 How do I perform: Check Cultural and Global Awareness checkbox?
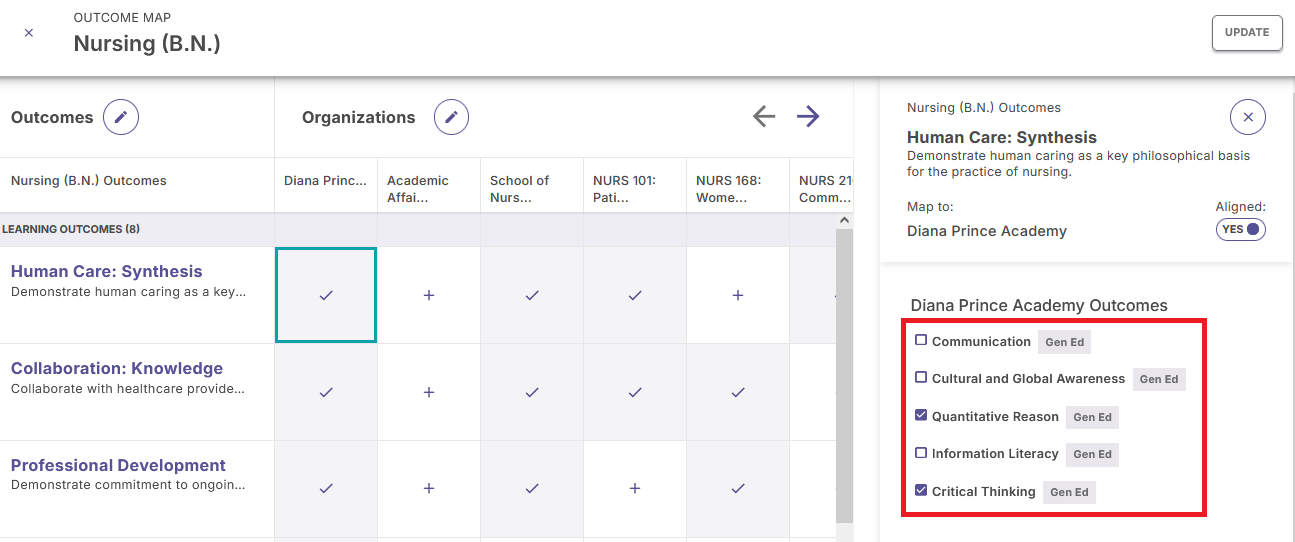[x=921, y=377]
